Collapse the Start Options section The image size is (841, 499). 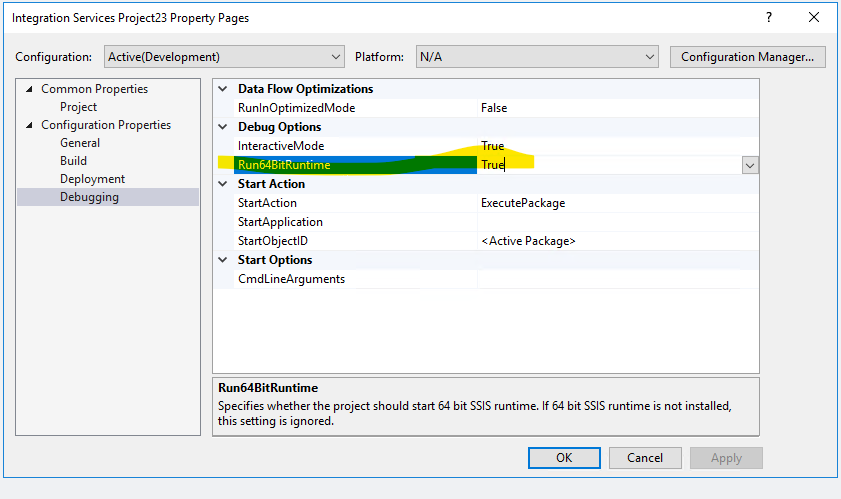223,260
